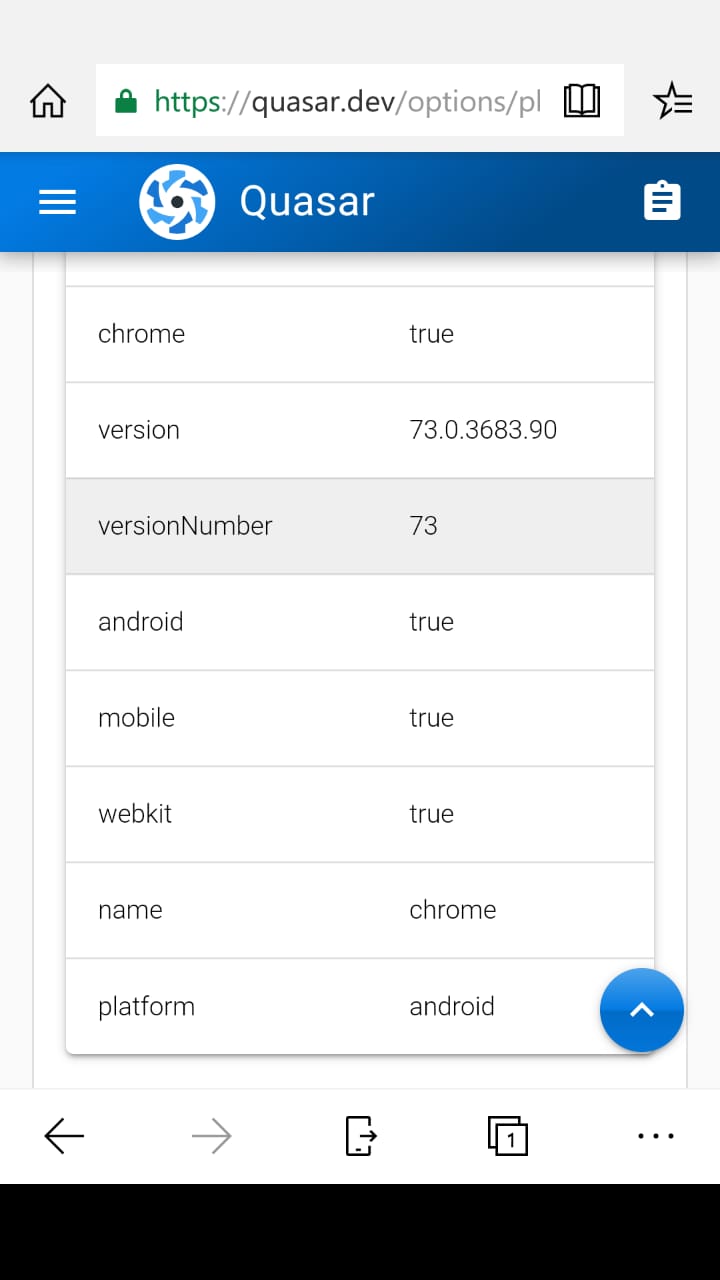
Task: Tap the Quasar logo in the header
Action: (177, 201)
